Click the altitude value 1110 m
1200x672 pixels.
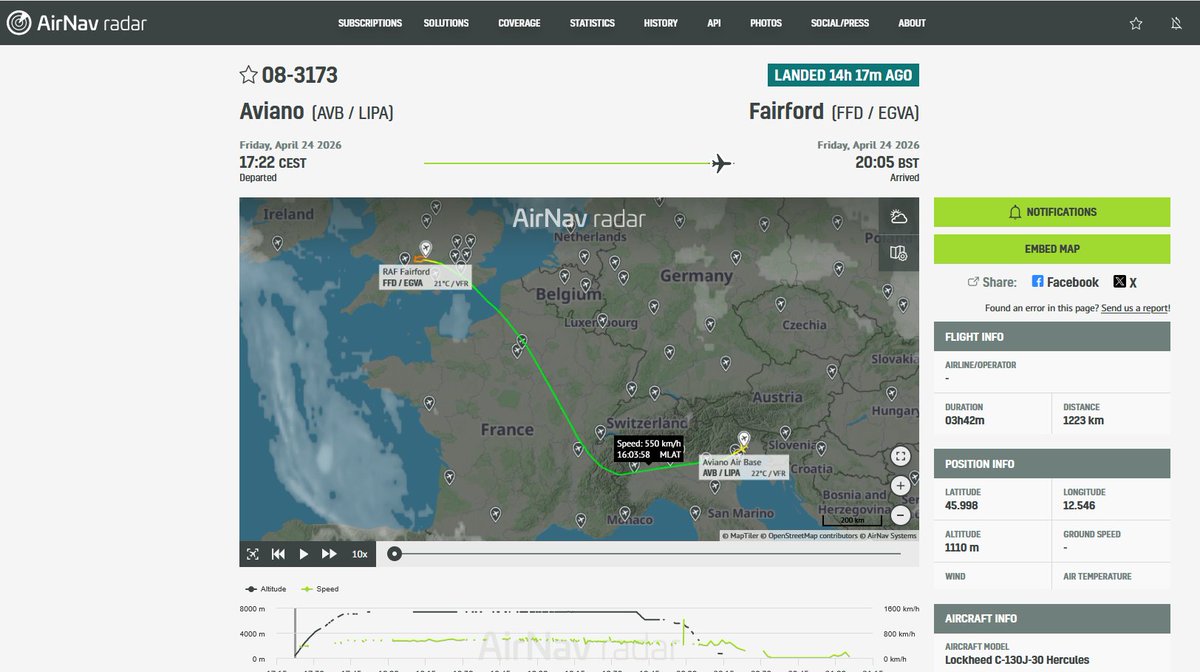tap(964, 547)
